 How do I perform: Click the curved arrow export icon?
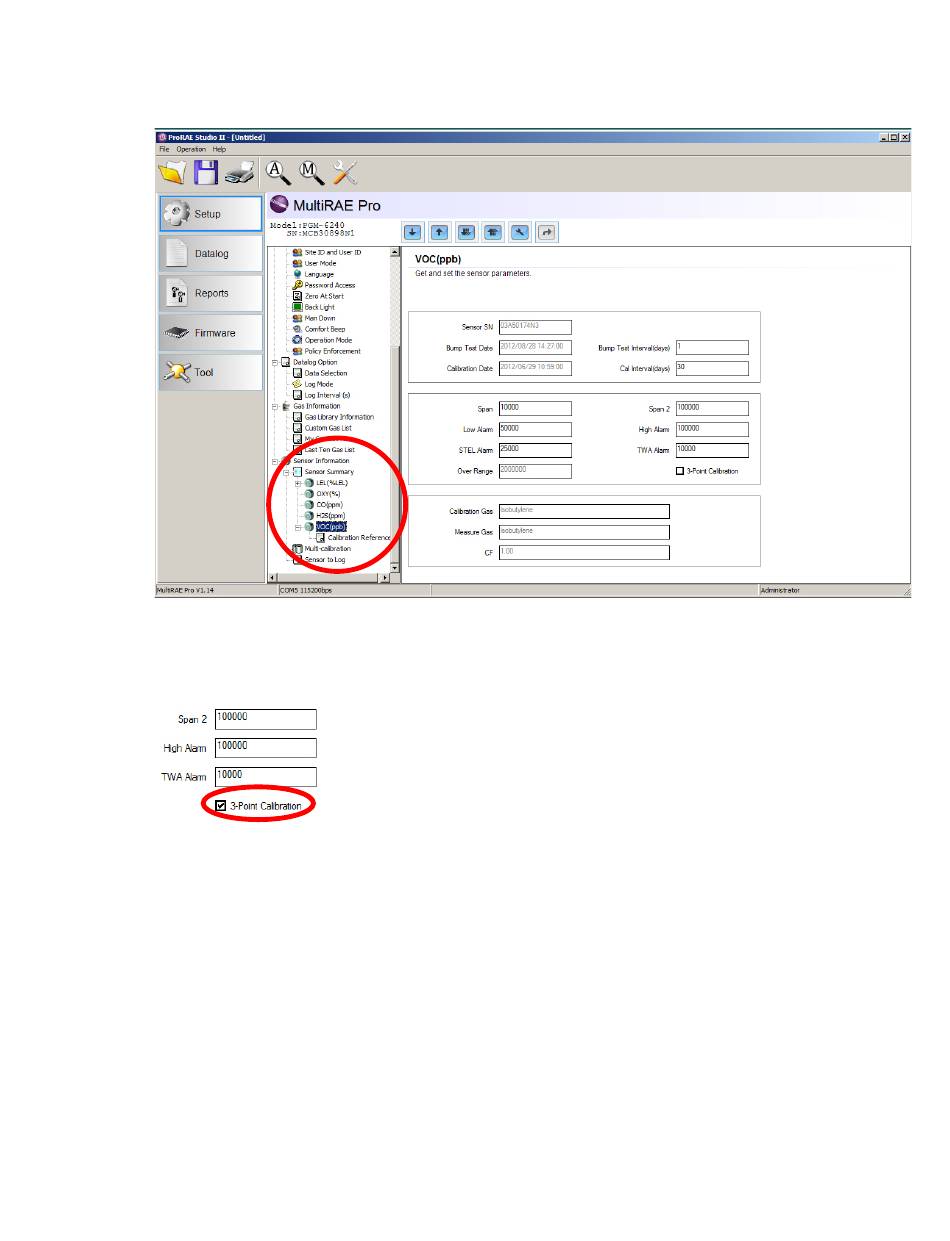pyautogui.click(x=547, y=232)
